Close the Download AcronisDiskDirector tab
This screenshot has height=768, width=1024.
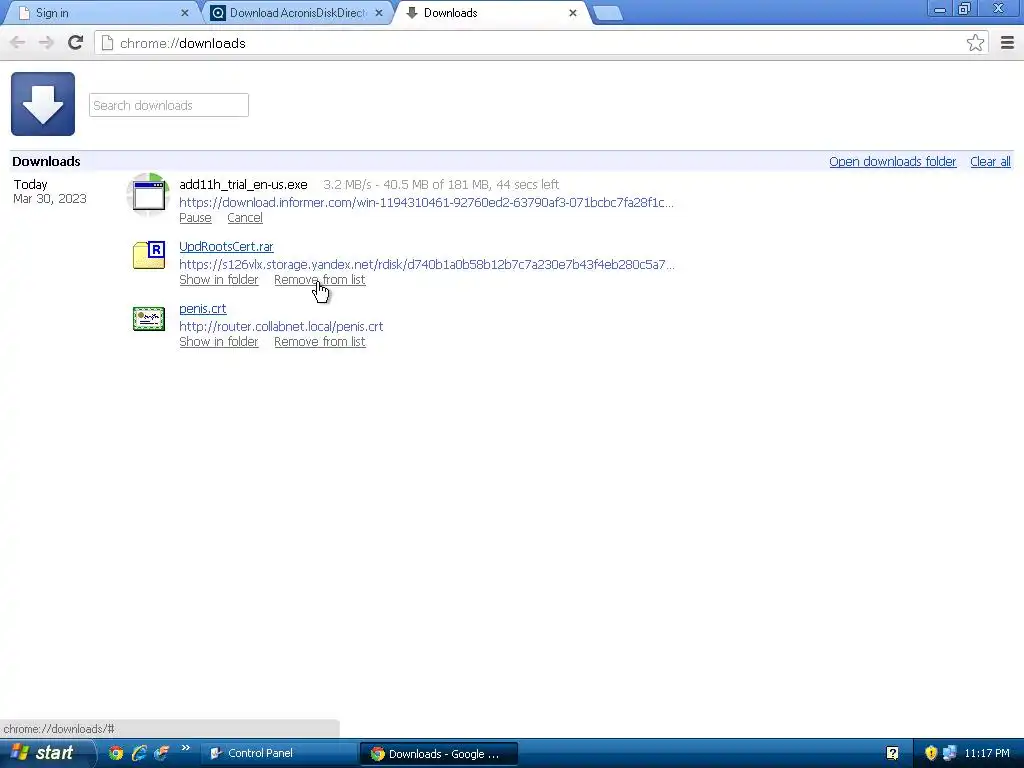[x=379, y=13]
